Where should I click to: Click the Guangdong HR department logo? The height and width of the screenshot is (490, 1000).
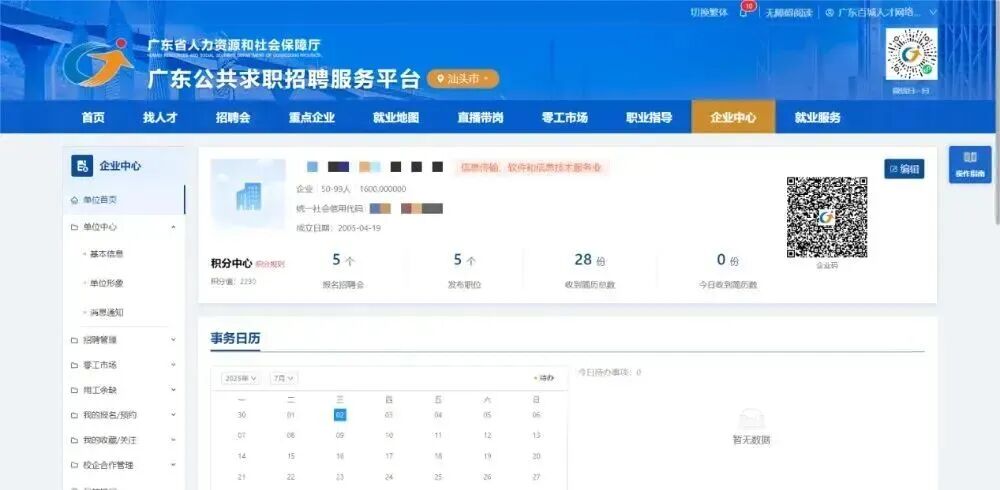(98, 62)
